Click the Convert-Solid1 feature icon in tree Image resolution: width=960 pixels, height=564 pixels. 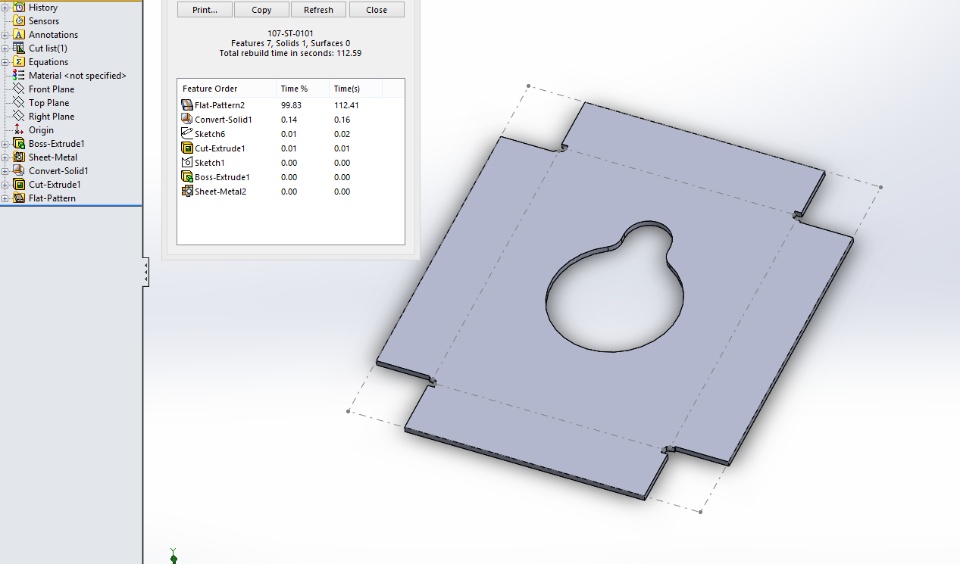tap(19, 171)
